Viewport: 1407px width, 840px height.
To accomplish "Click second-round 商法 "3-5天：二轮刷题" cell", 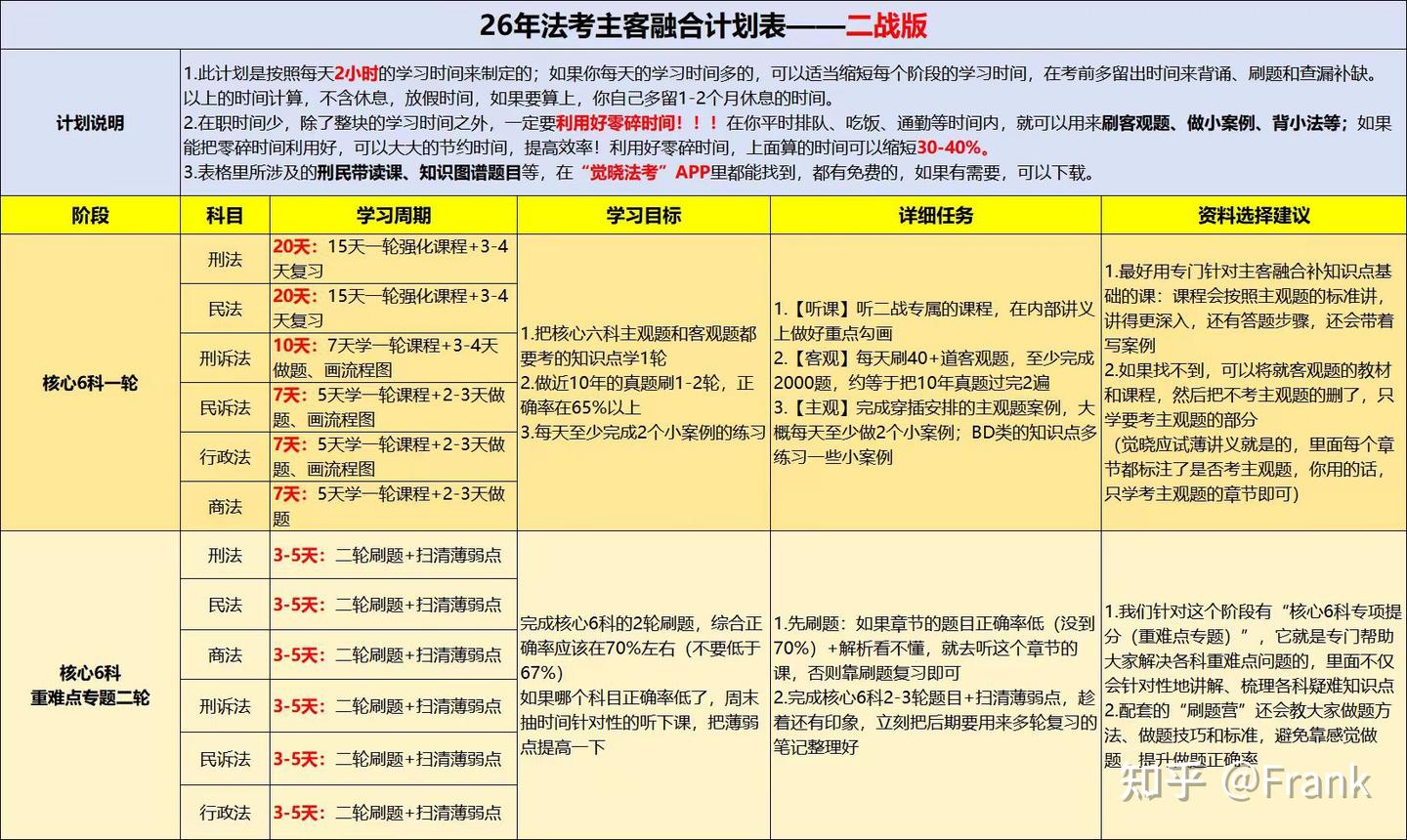I will [393, 655].
